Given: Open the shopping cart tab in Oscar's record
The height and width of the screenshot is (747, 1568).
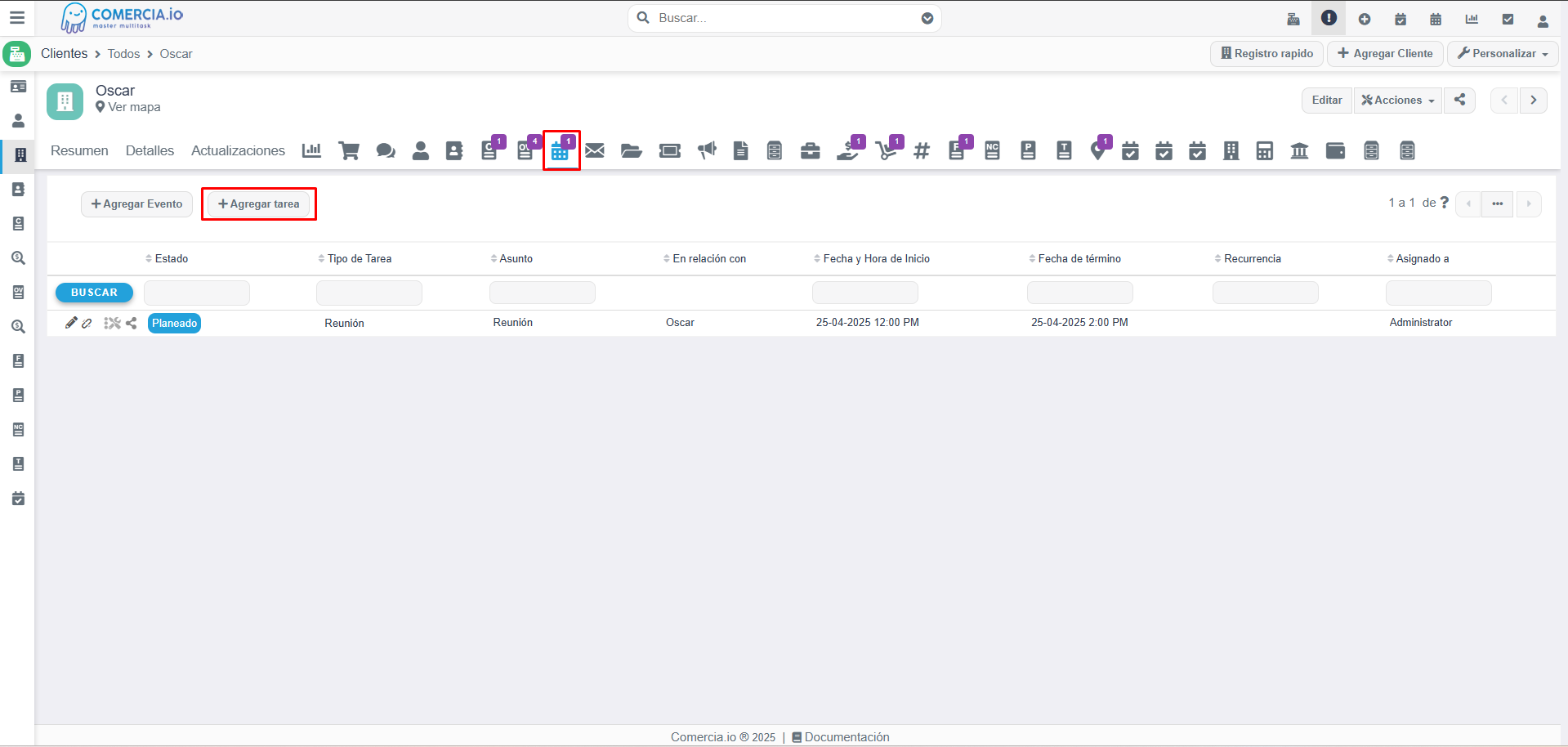Looking at the screenshot, I should 349,151.
